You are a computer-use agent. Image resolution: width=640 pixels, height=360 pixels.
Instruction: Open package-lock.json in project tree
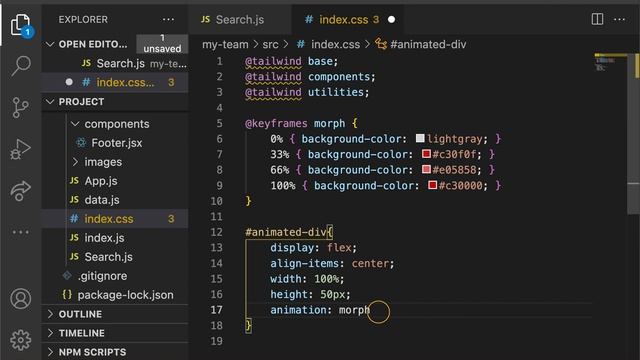point(125,295)
